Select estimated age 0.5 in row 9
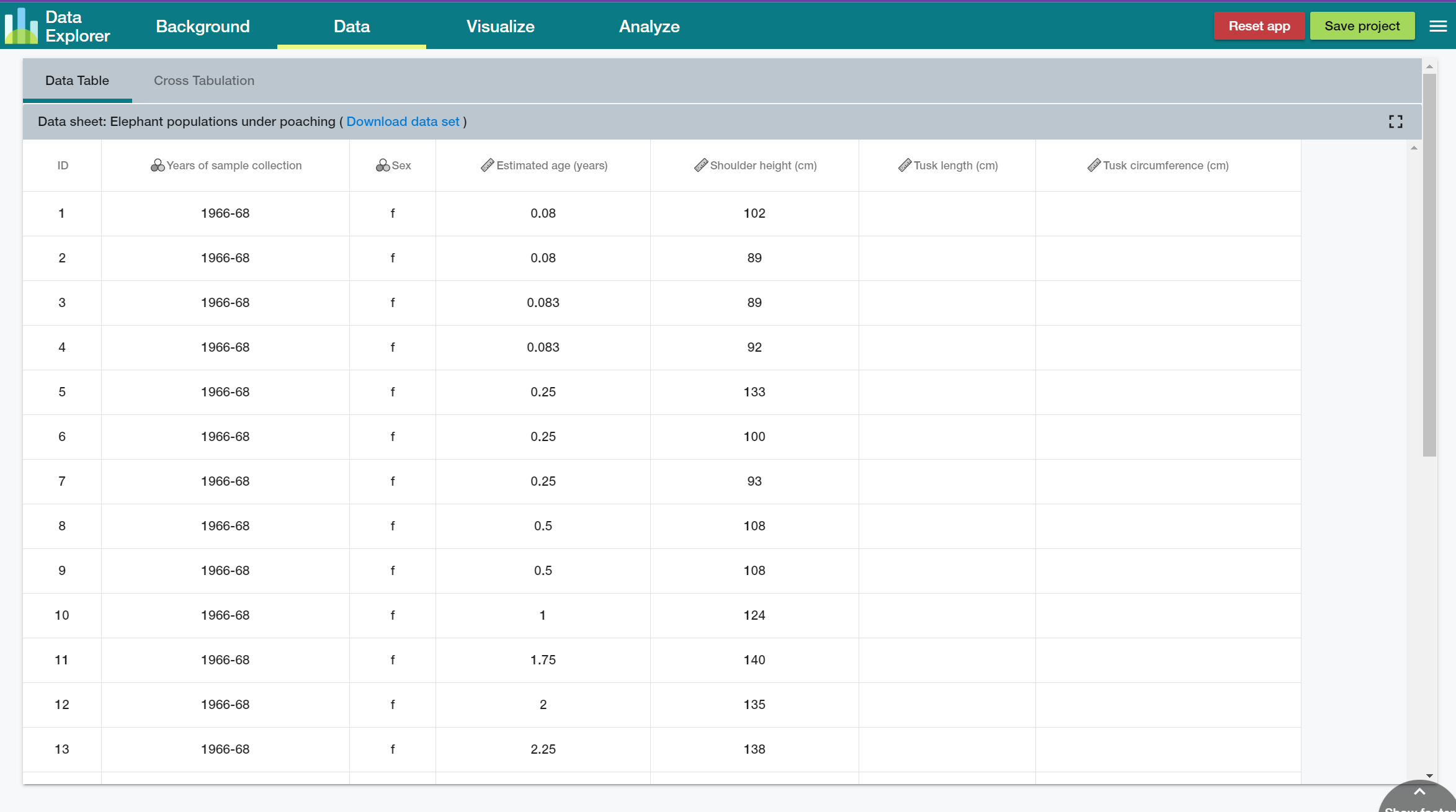 coord(543,571)
